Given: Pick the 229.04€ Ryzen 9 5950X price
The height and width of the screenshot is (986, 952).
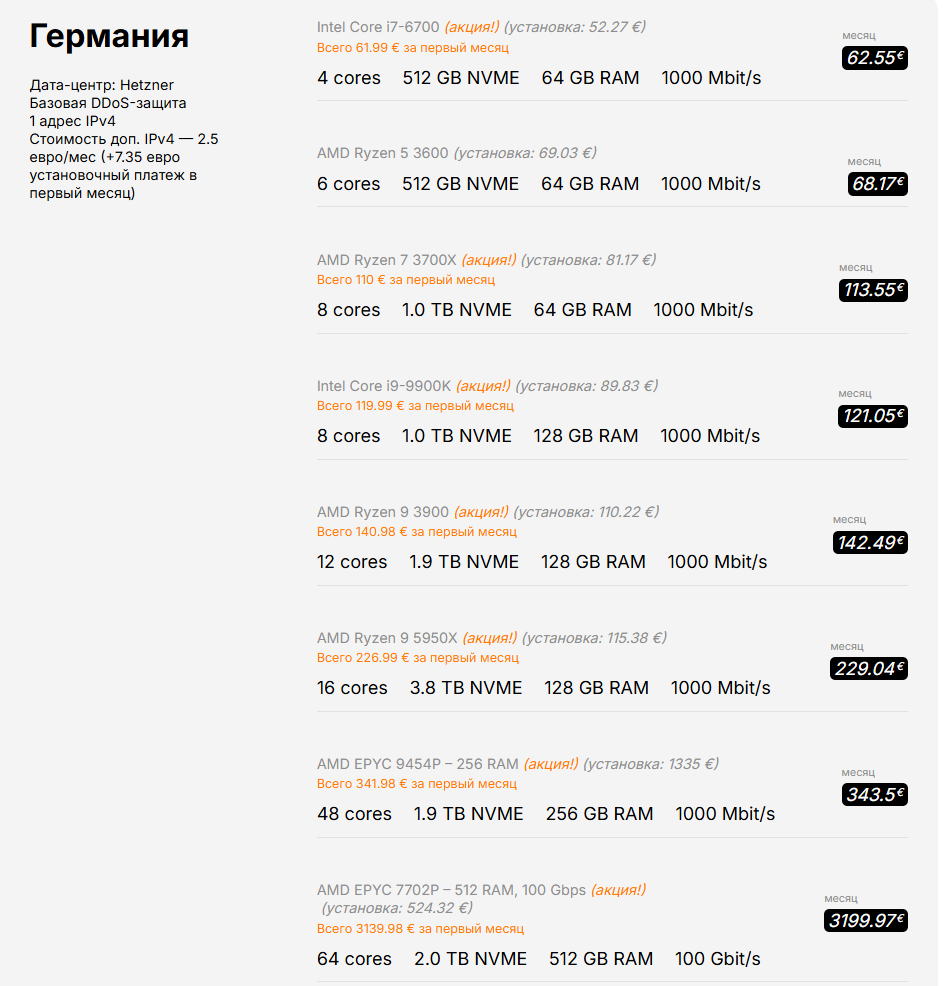Looking at the screenshot, I should tap(868, 668).
